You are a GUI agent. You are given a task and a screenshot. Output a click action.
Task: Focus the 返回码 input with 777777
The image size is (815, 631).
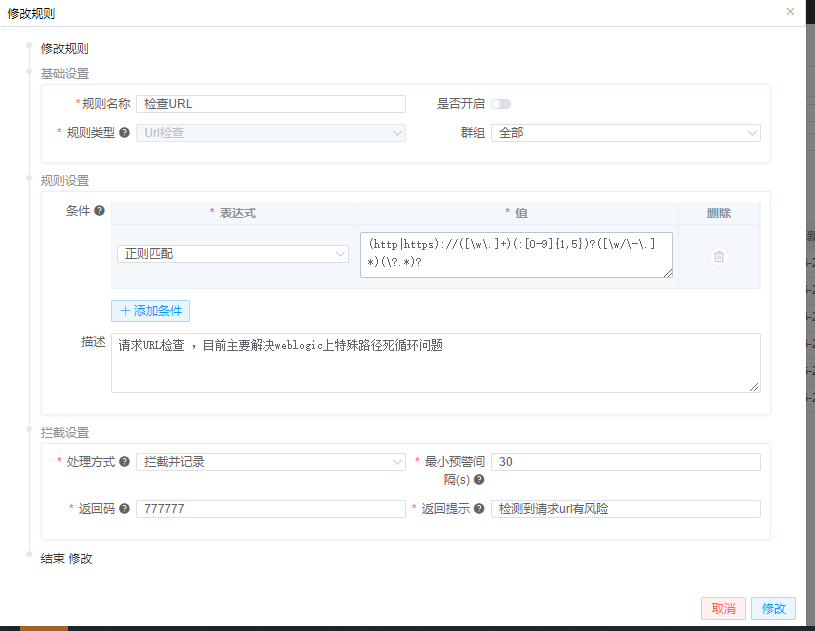click(271, 508)
